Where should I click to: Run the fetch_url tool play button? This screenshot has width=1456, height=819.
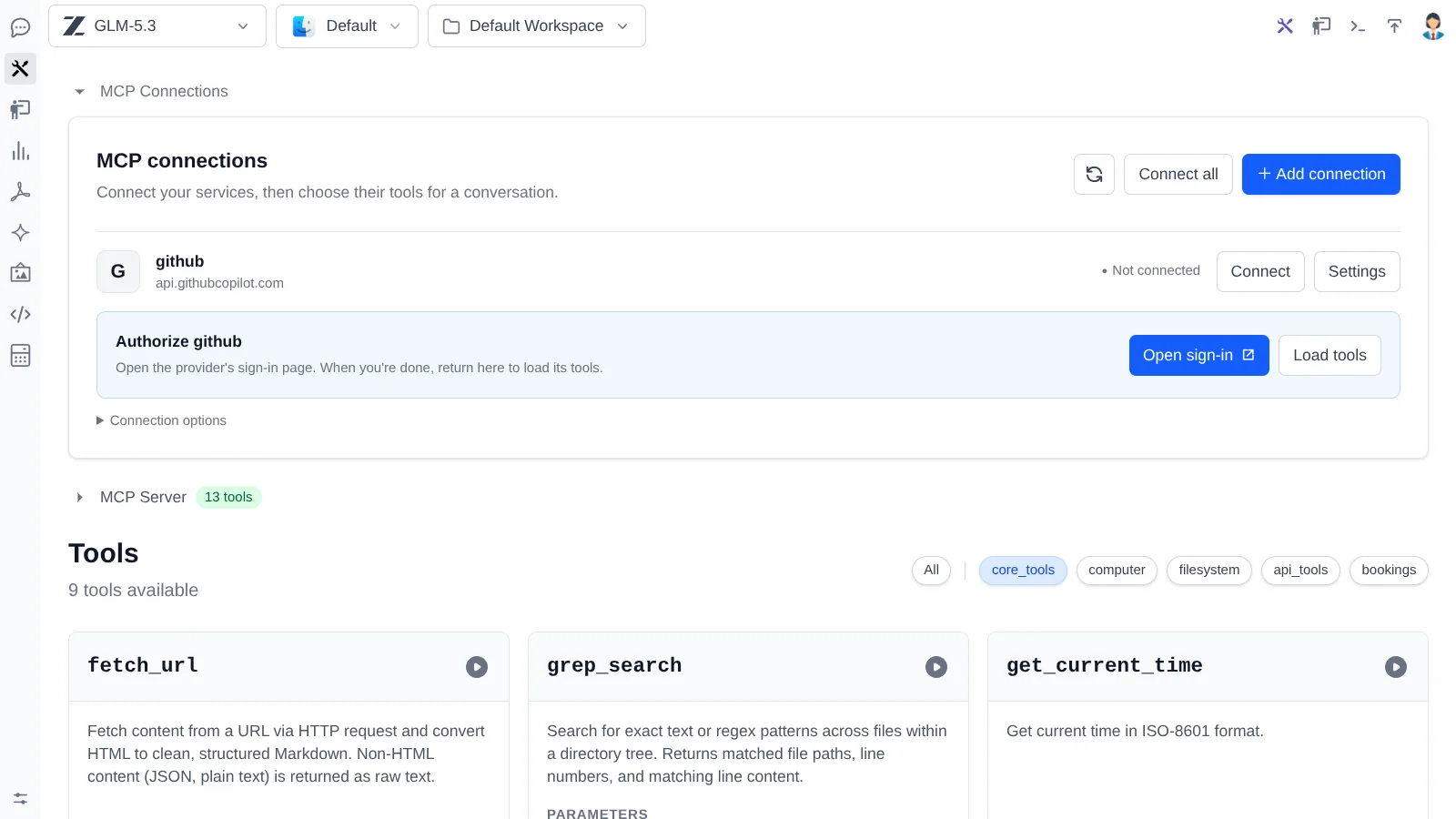click(x=477, y=667)
